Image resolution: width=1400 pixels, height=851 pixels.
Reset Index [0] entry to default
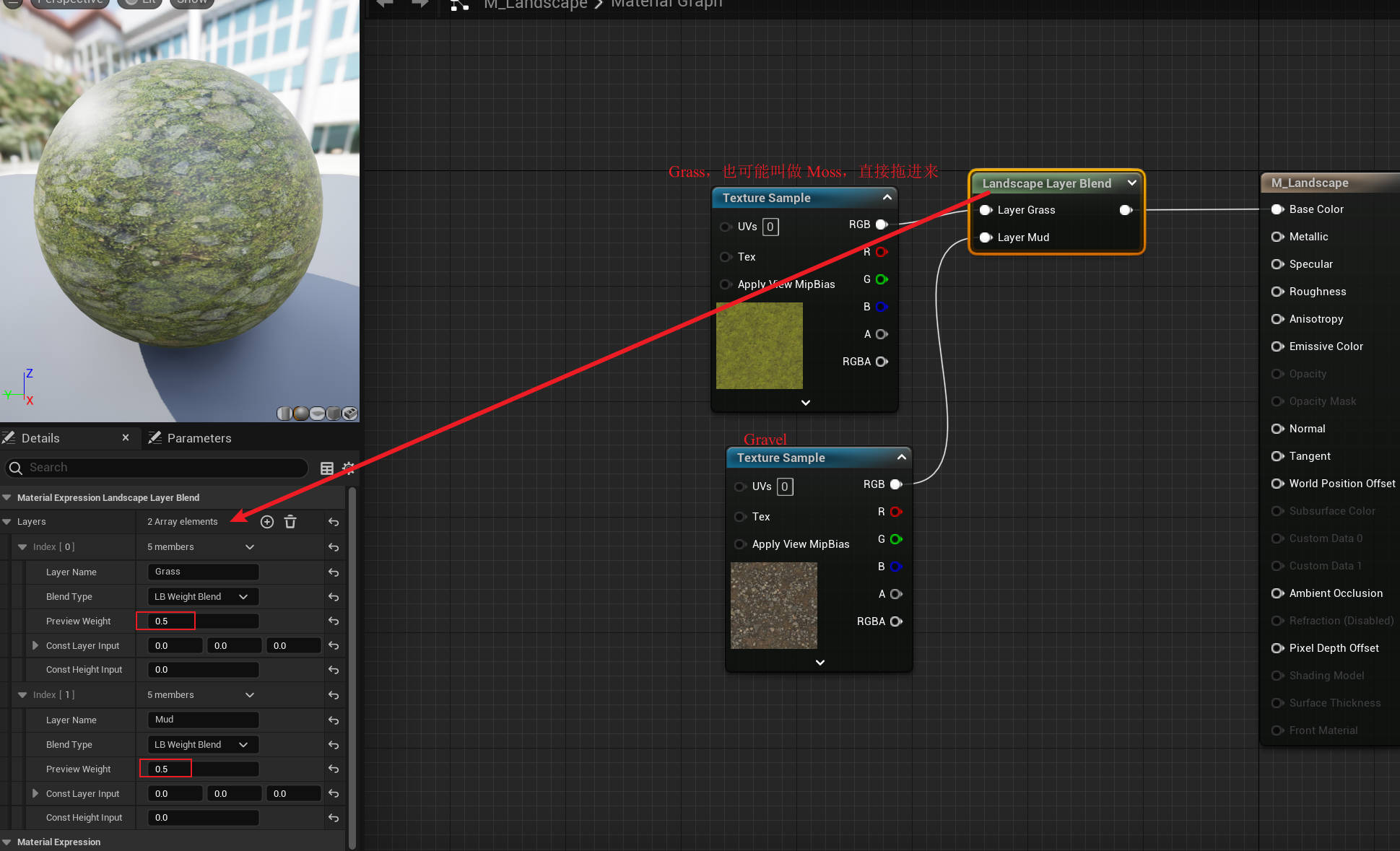click(x=334, y=547)
